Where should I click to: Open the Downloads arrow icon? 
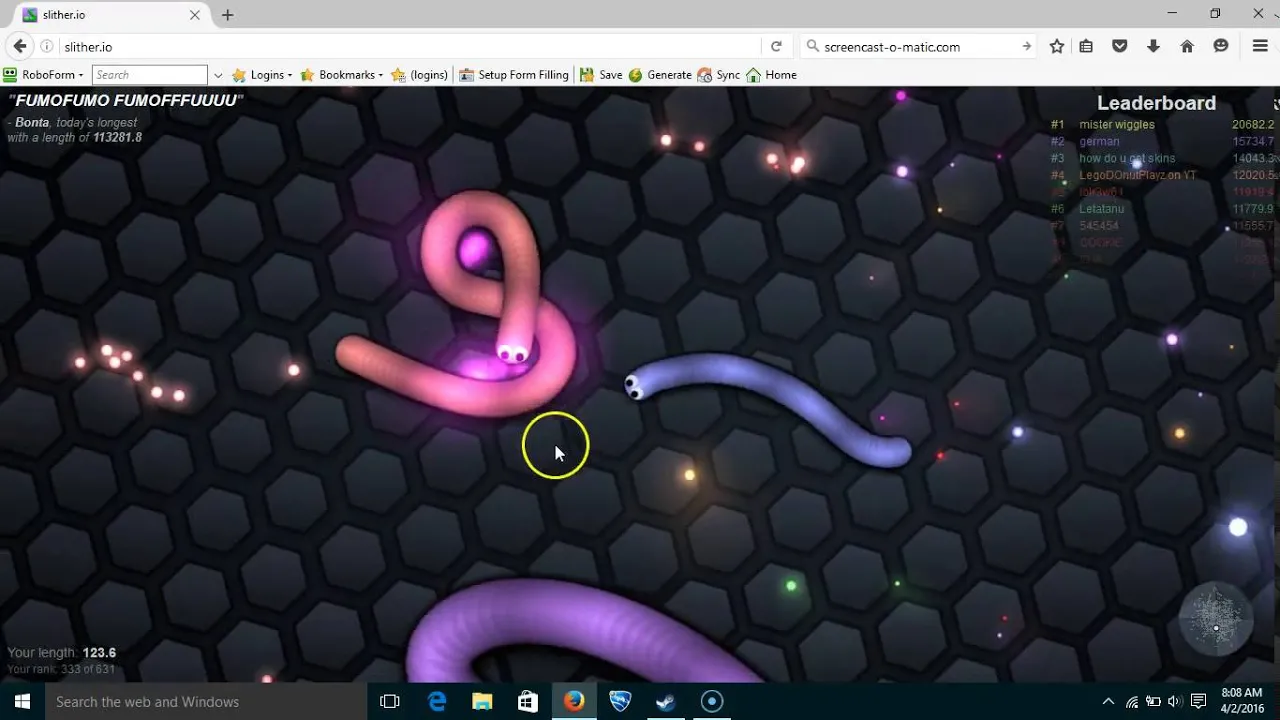point(1153,46)
